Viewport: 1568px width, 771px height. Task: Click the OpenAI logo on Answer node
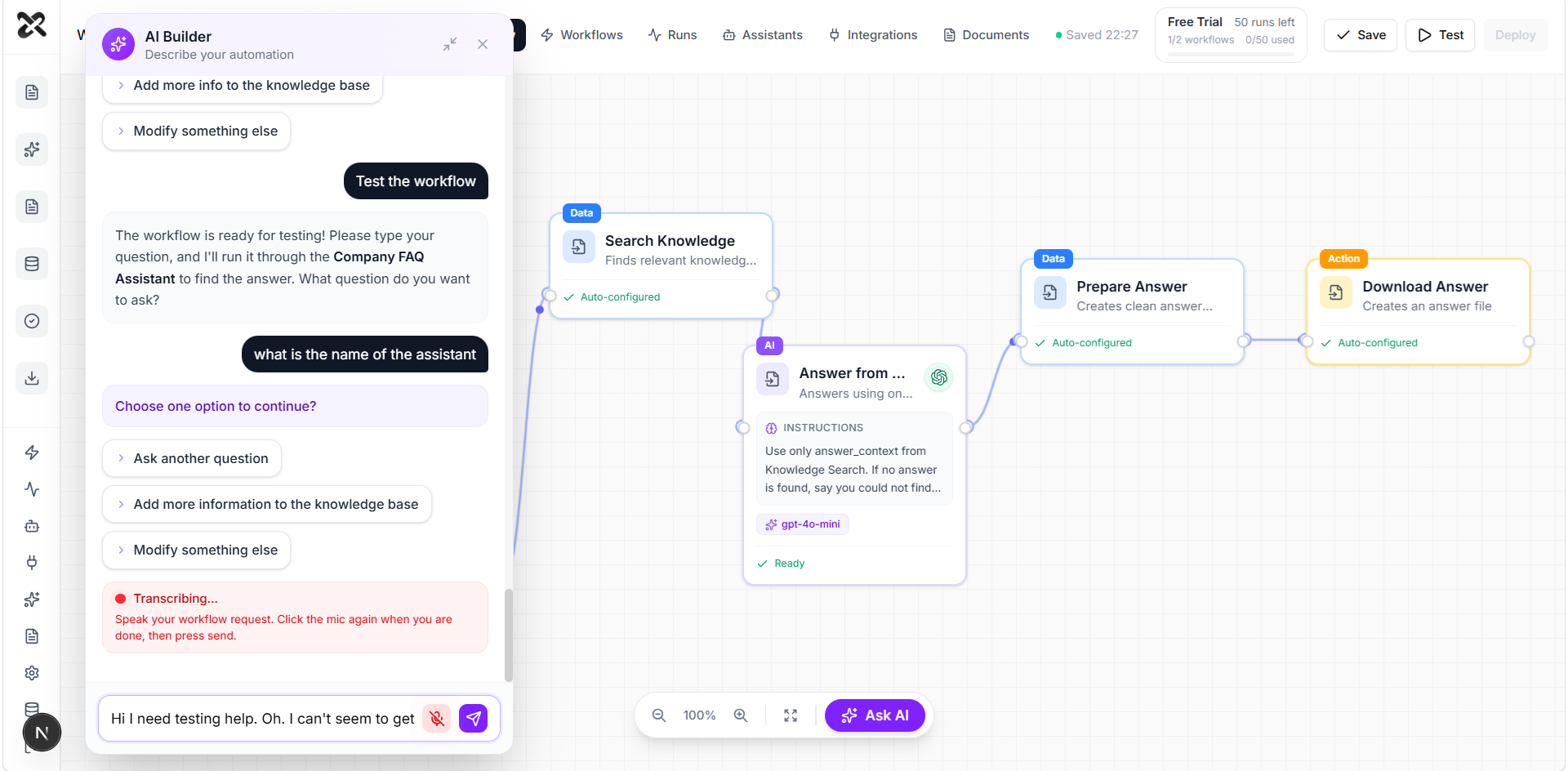[x=939, y=377]
